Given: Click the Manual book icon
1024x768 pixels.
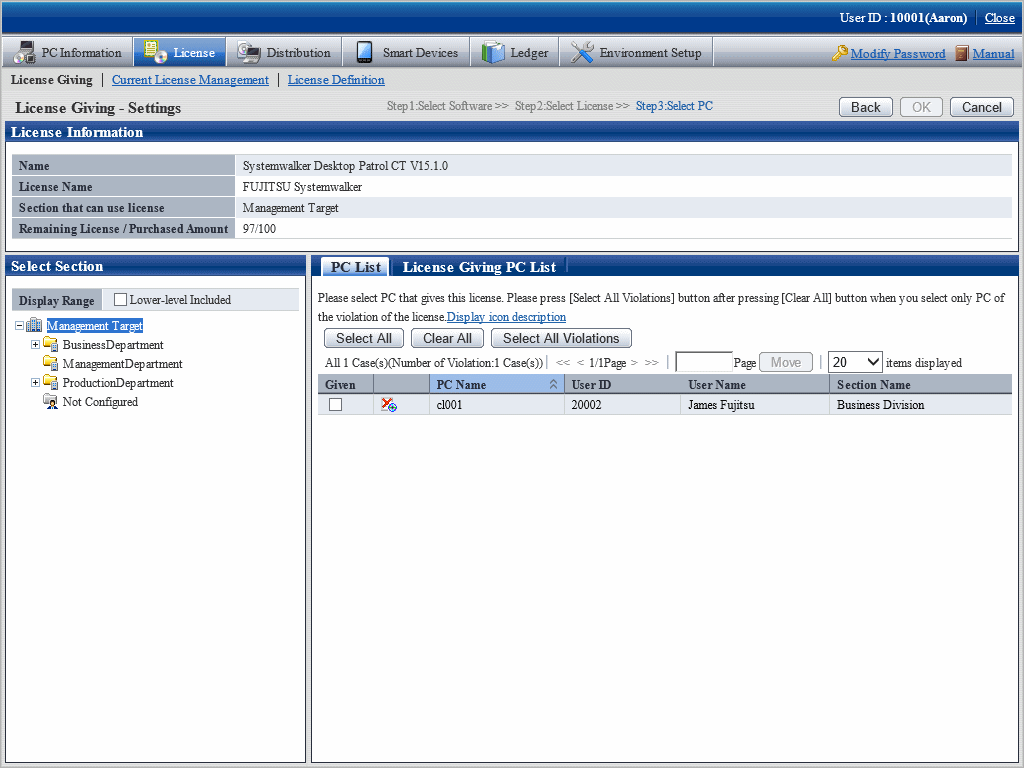Looking at the screenshot, I should click(961, 53).
